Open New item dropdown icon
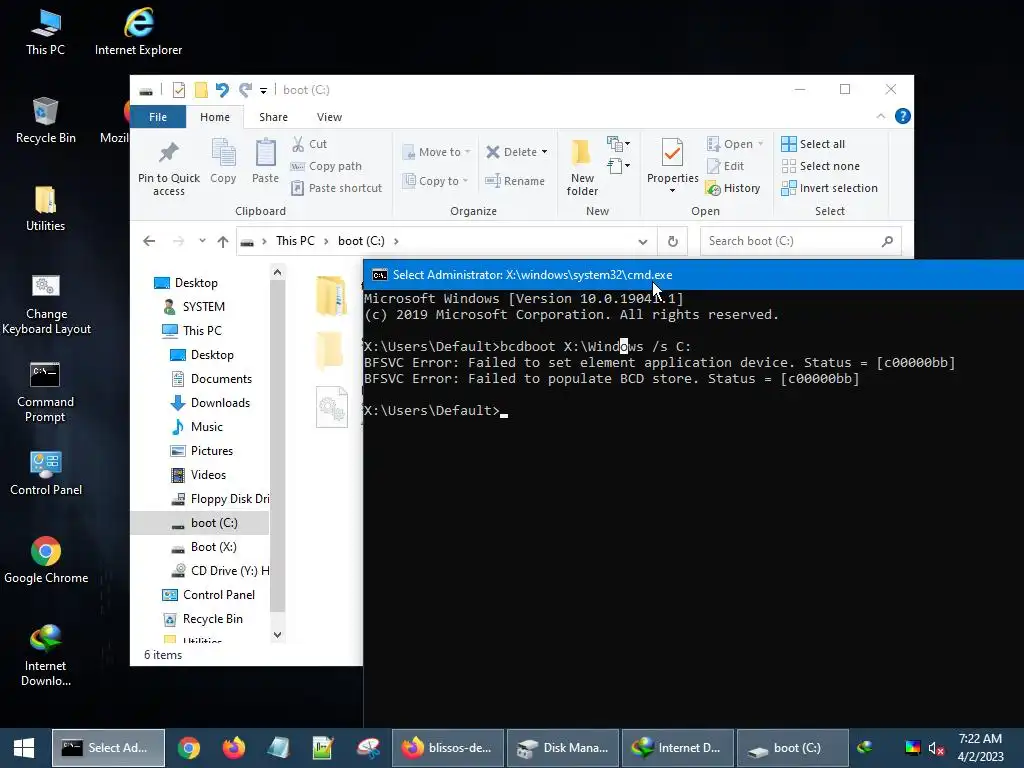The image size is (1024, 768). tap(618, 144)
